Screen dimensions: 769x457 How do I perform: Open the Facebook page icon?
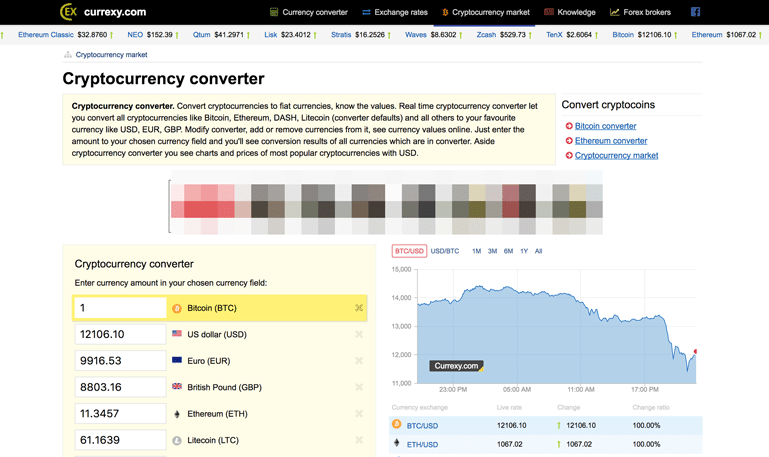coord(695,12)
